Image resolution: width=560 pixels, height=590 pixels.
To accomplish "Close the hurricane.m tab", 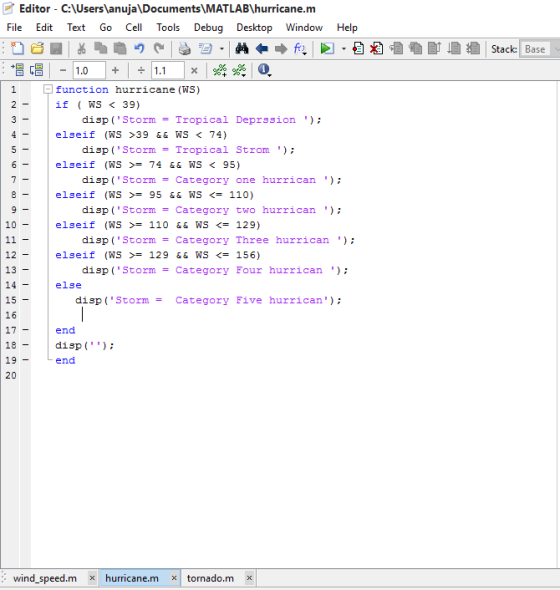I will coord(174,578).
